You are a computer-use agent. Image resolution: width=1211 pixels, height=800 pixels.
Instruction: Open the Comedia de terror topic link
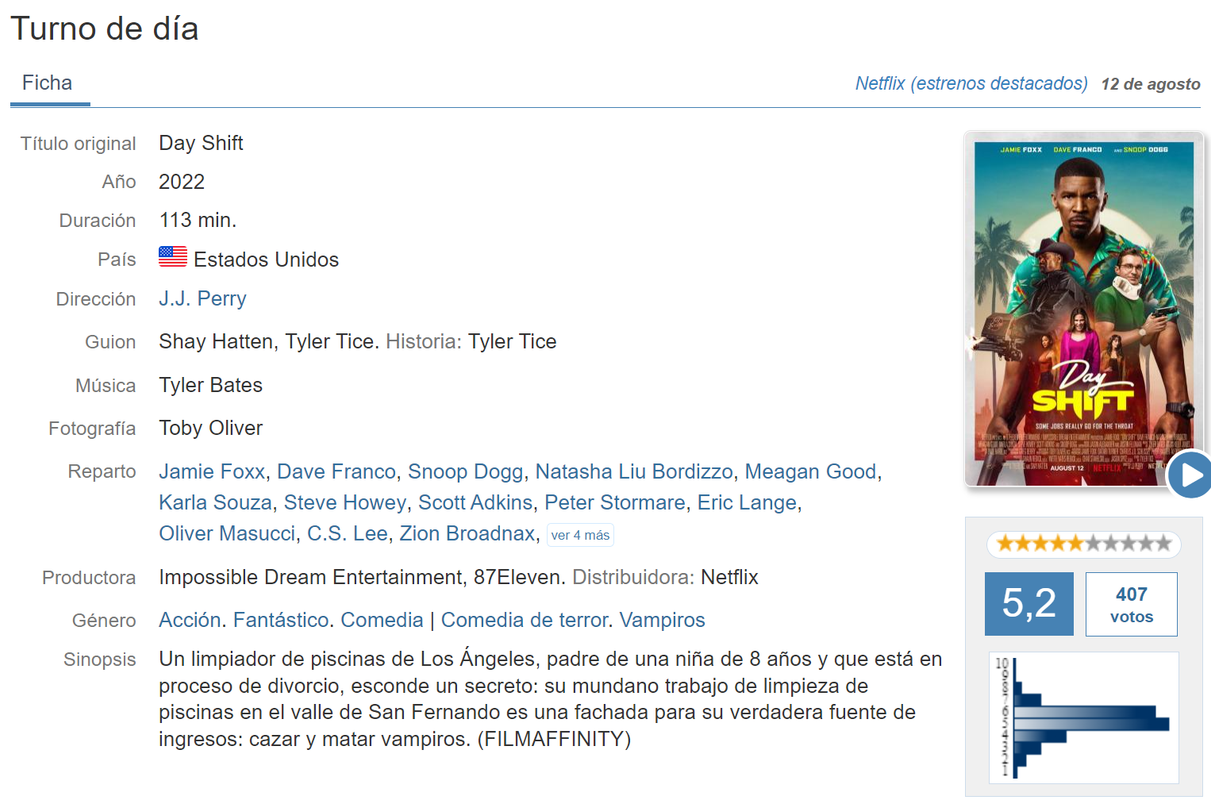pos(524,620)
